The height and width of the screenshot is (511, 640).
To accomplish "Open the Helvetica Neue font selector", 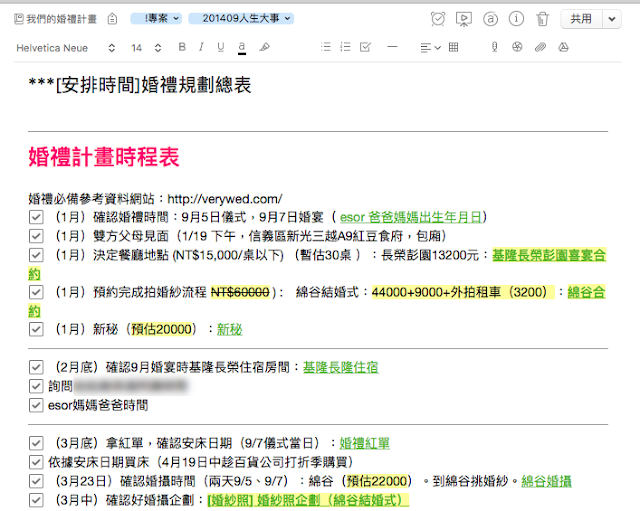I will (x=66, y=48).
